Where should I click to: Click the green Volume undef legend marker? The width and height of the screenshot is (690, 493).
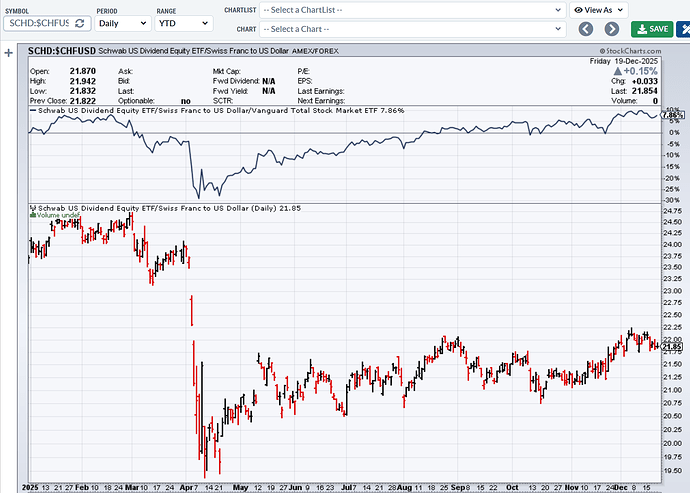point(33,214)
